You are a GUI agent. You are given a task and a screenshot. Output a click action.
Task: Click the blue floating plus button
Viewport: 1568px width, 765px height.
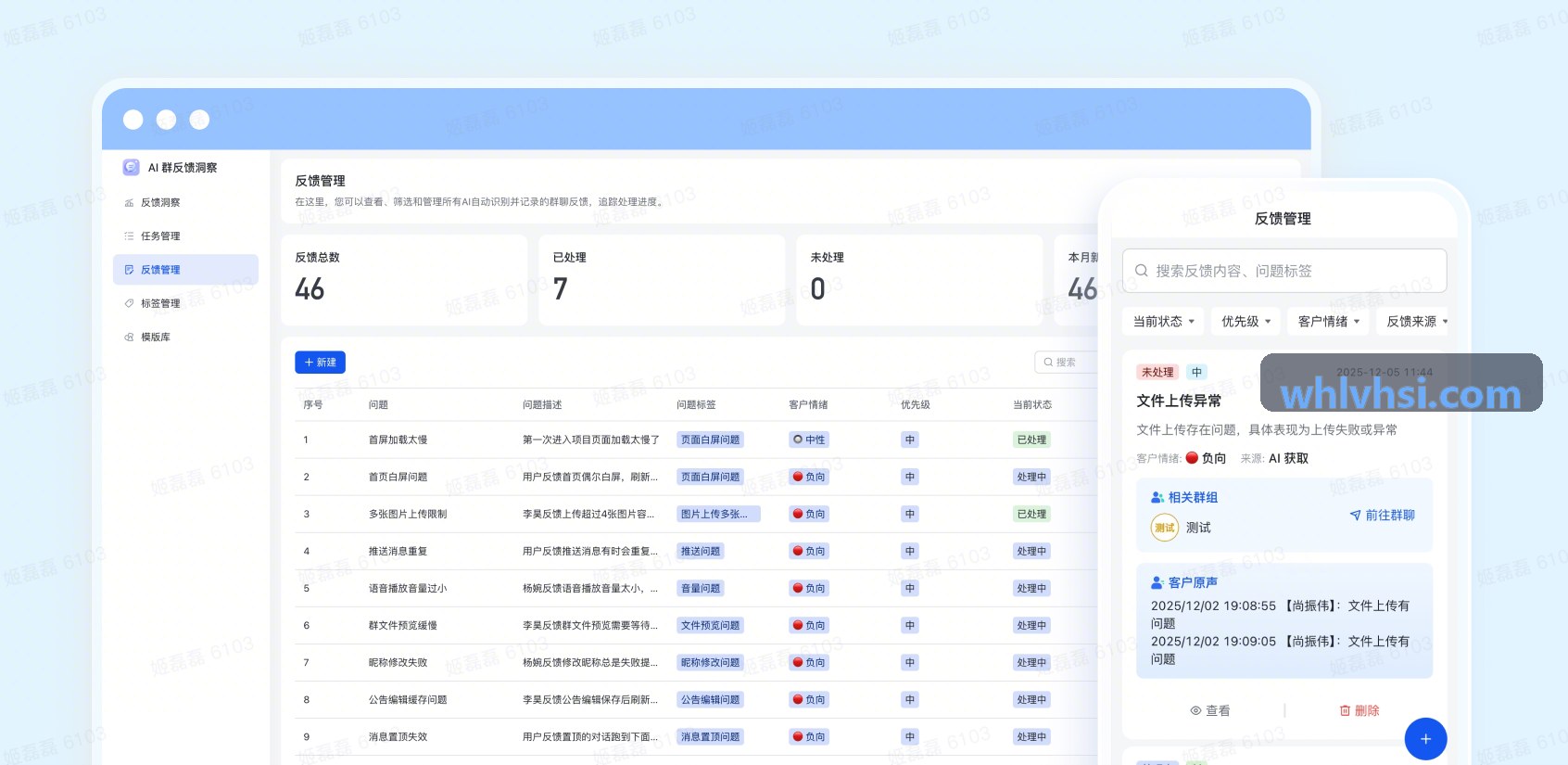point(1425,739)
